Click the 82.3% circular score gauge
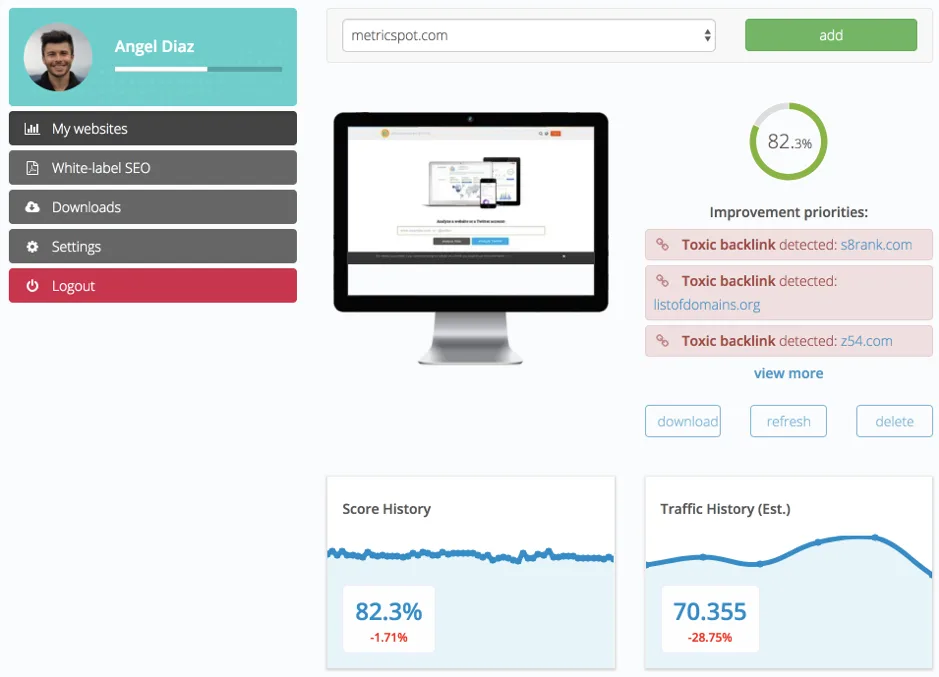 [788, 141]
